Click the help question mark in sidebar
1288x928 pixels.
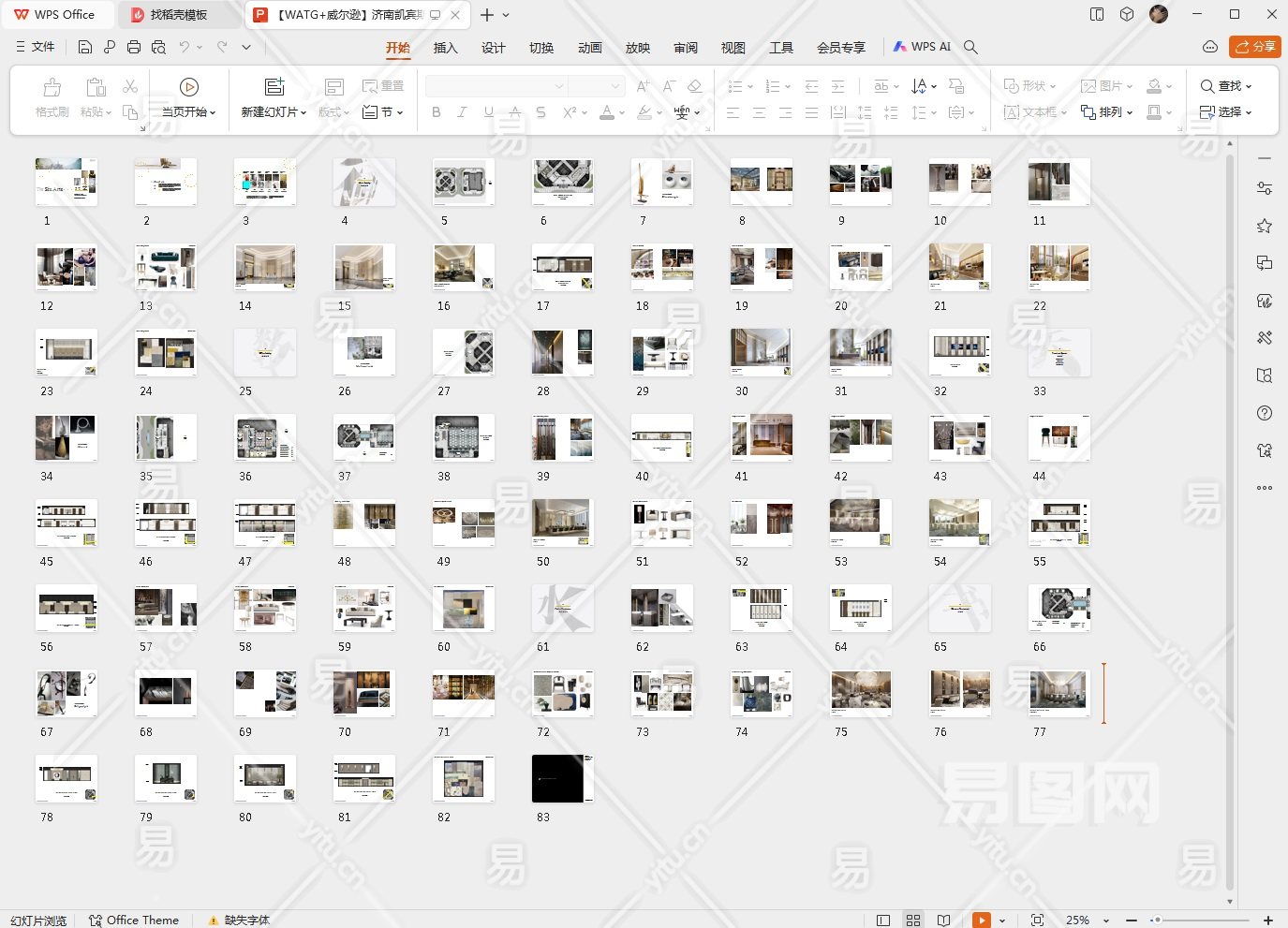tap(1265, 414)
